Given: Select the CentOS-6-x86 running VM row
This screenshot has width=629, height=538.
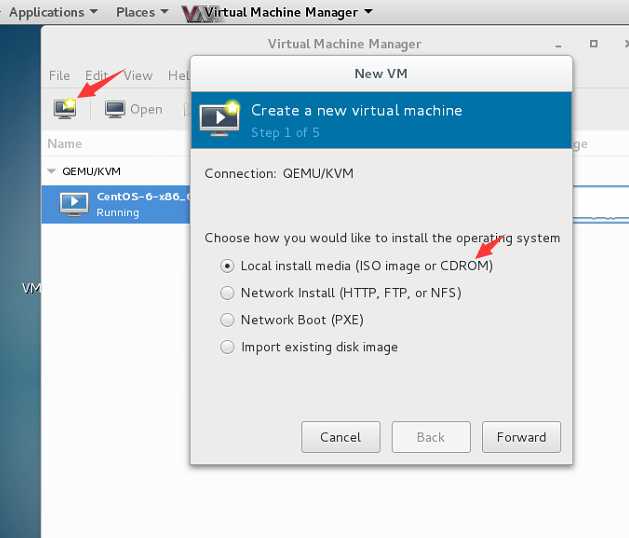Looking at the screenshot, I should click(x=116, y=204).
